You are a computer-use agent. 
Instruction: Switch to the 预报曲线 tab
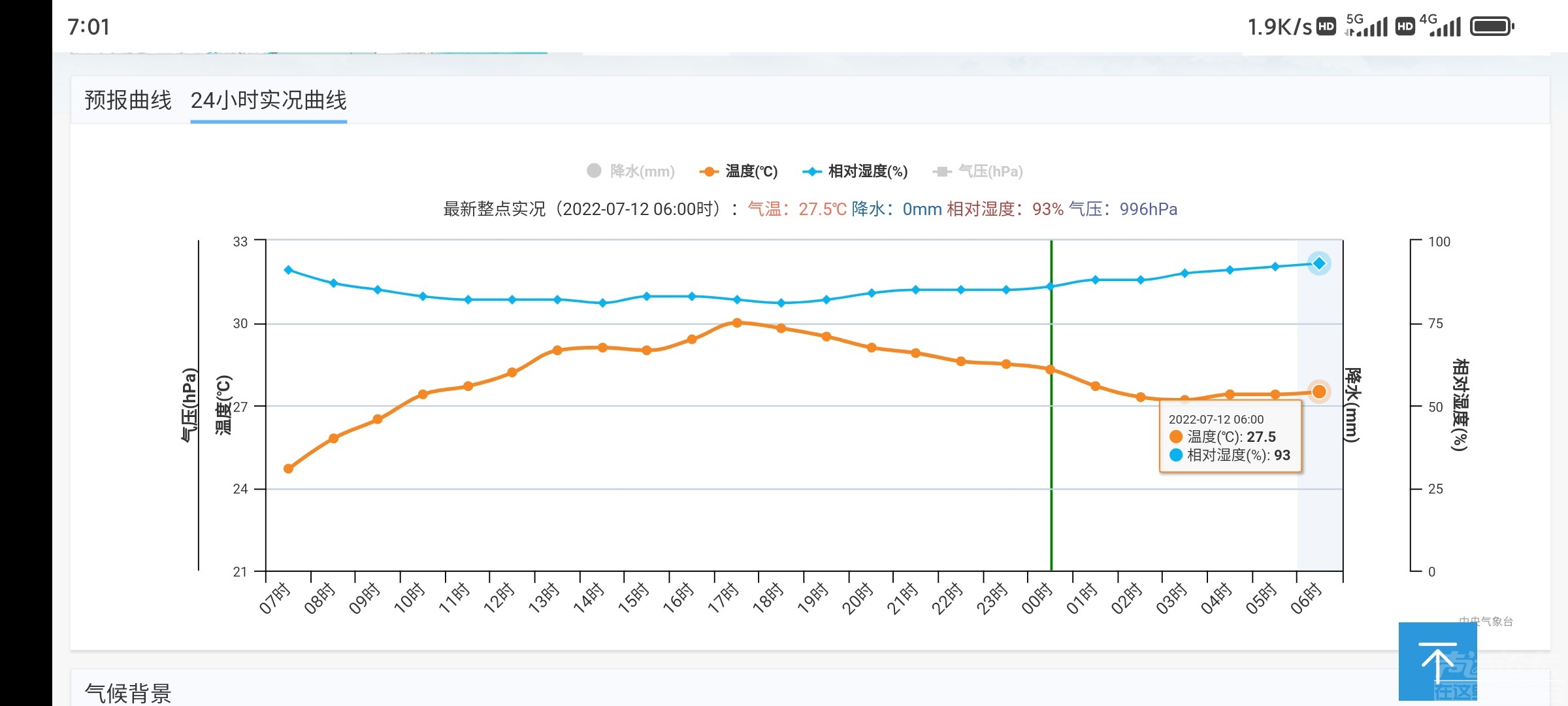click(128, 100)
